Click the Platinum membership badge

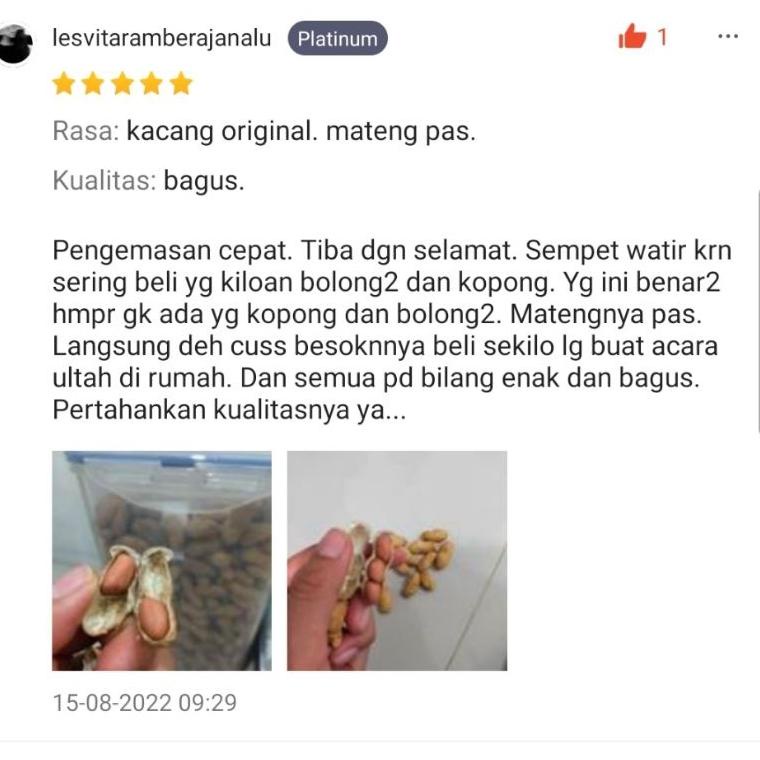click(x=337, y=38)
